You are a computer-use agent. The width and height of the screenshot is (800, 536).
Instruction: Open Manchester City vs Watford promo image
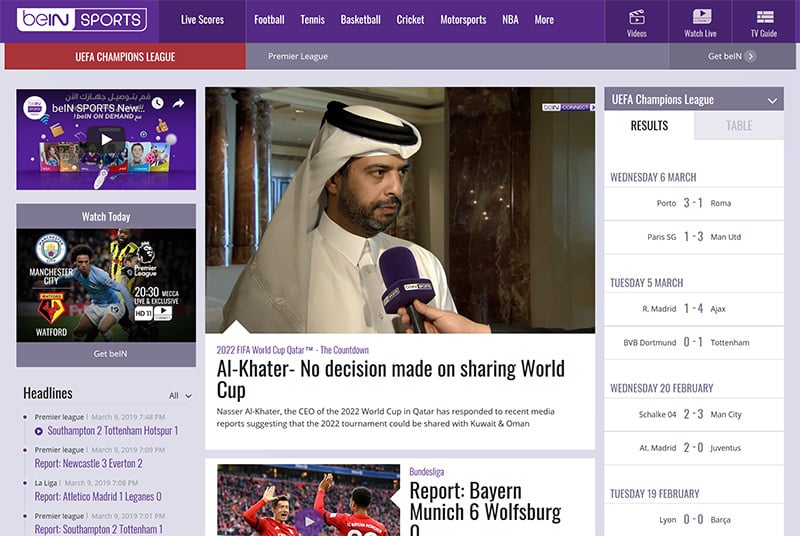106,285
